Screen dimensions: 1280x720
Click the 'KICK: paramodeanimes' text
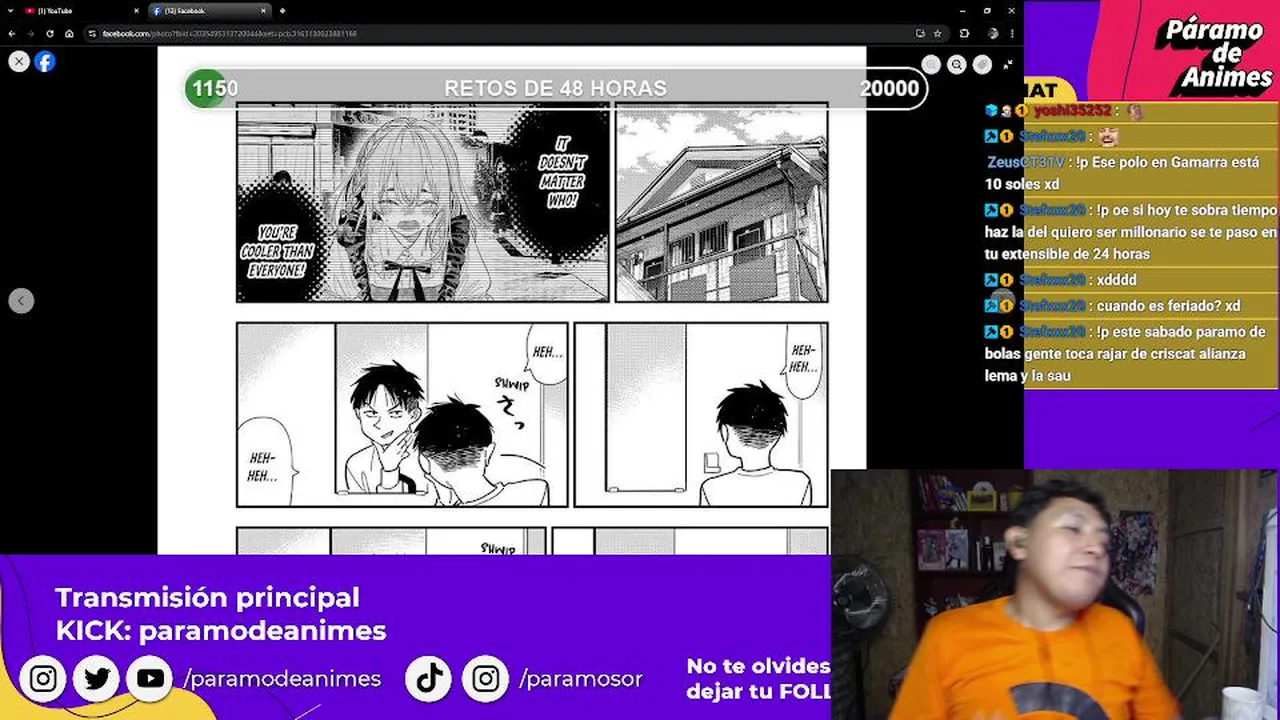(220, 631)
